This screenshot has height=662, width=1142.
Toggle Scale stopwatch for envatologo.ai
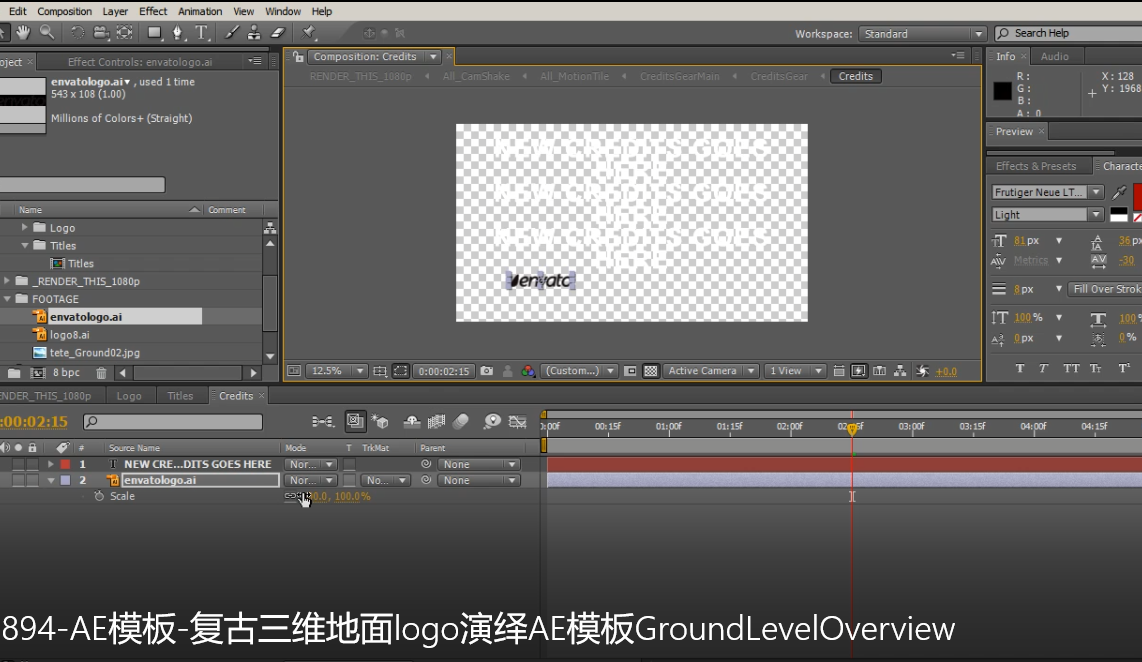(99, 497)
